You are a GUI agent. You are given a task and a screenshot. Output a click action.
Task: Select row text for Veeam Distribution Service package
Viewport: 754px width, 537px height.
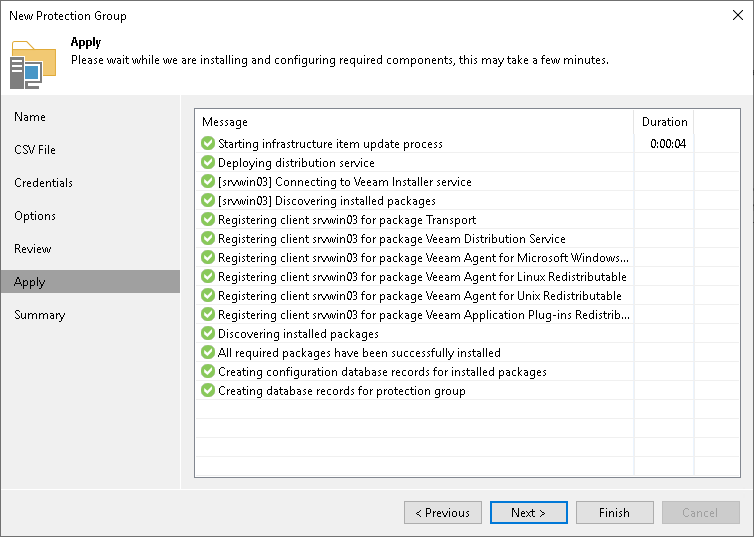pyautogui.click(x=391, y=239)
